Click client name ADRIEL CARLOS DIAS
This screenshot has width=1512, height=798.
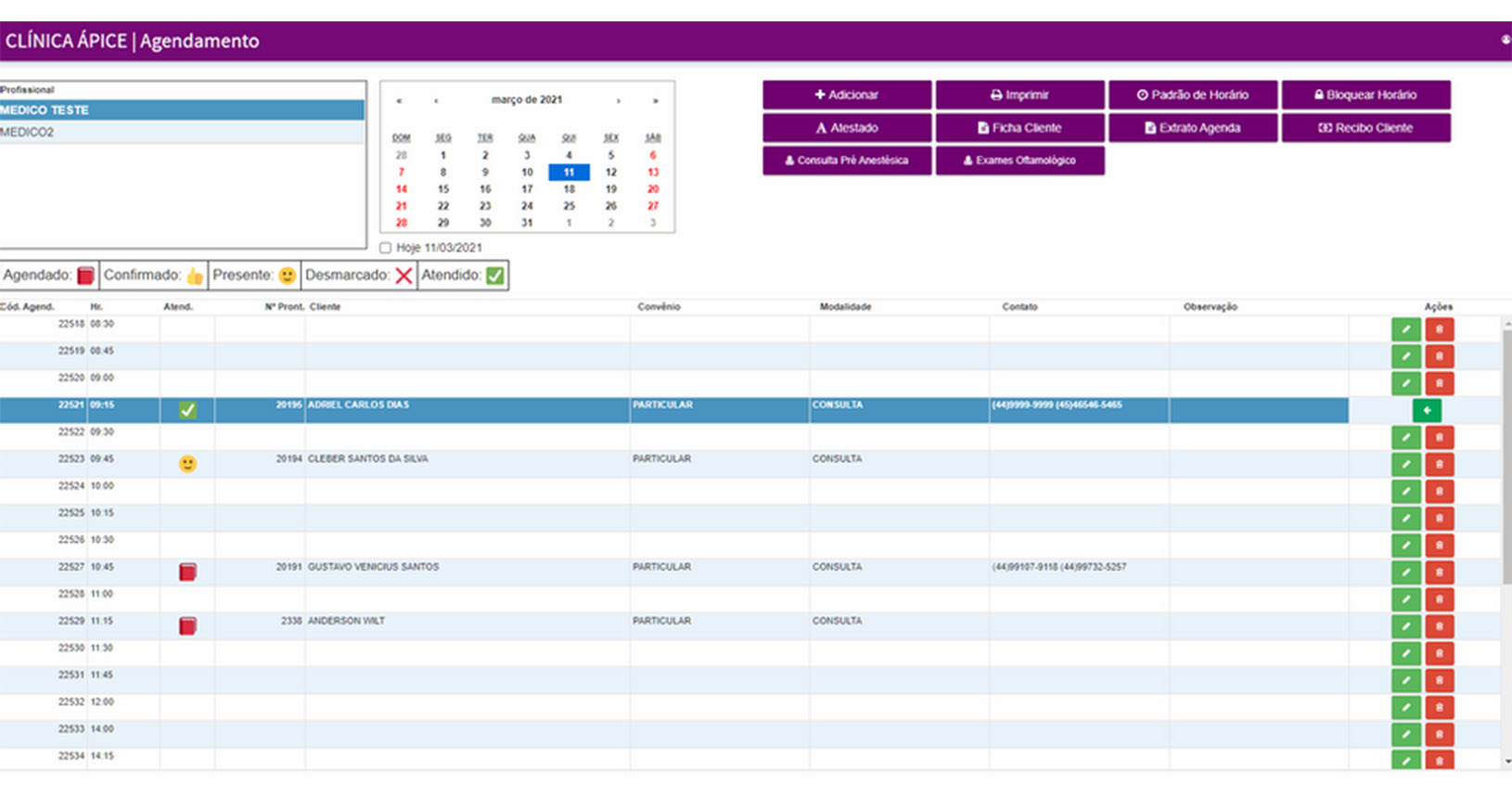tap(358, 405)
